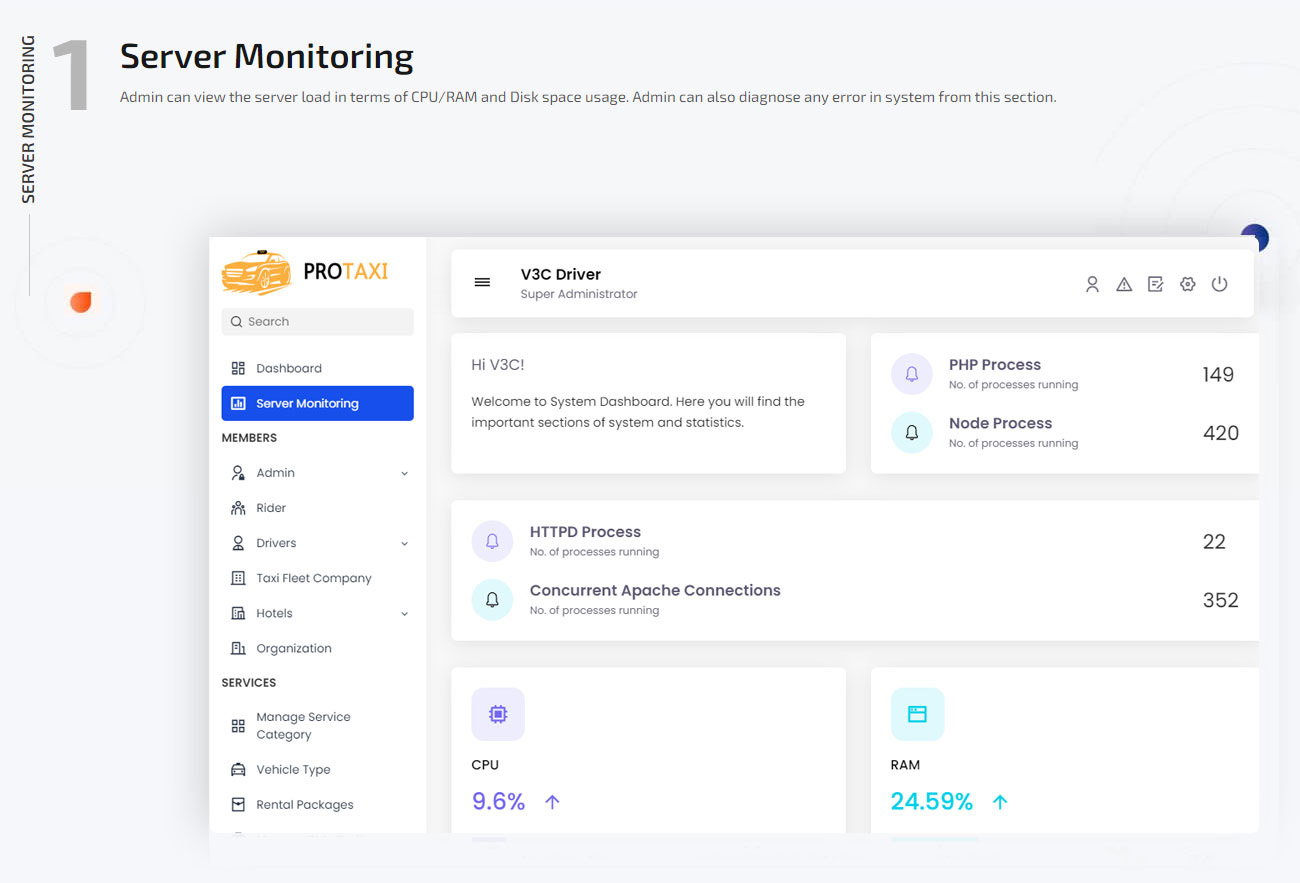Image resolution: width=1300 pixels, height=883 pixels.
Task: Click inside the Search field
Action: pyautogui.click(x=317, y=321)
